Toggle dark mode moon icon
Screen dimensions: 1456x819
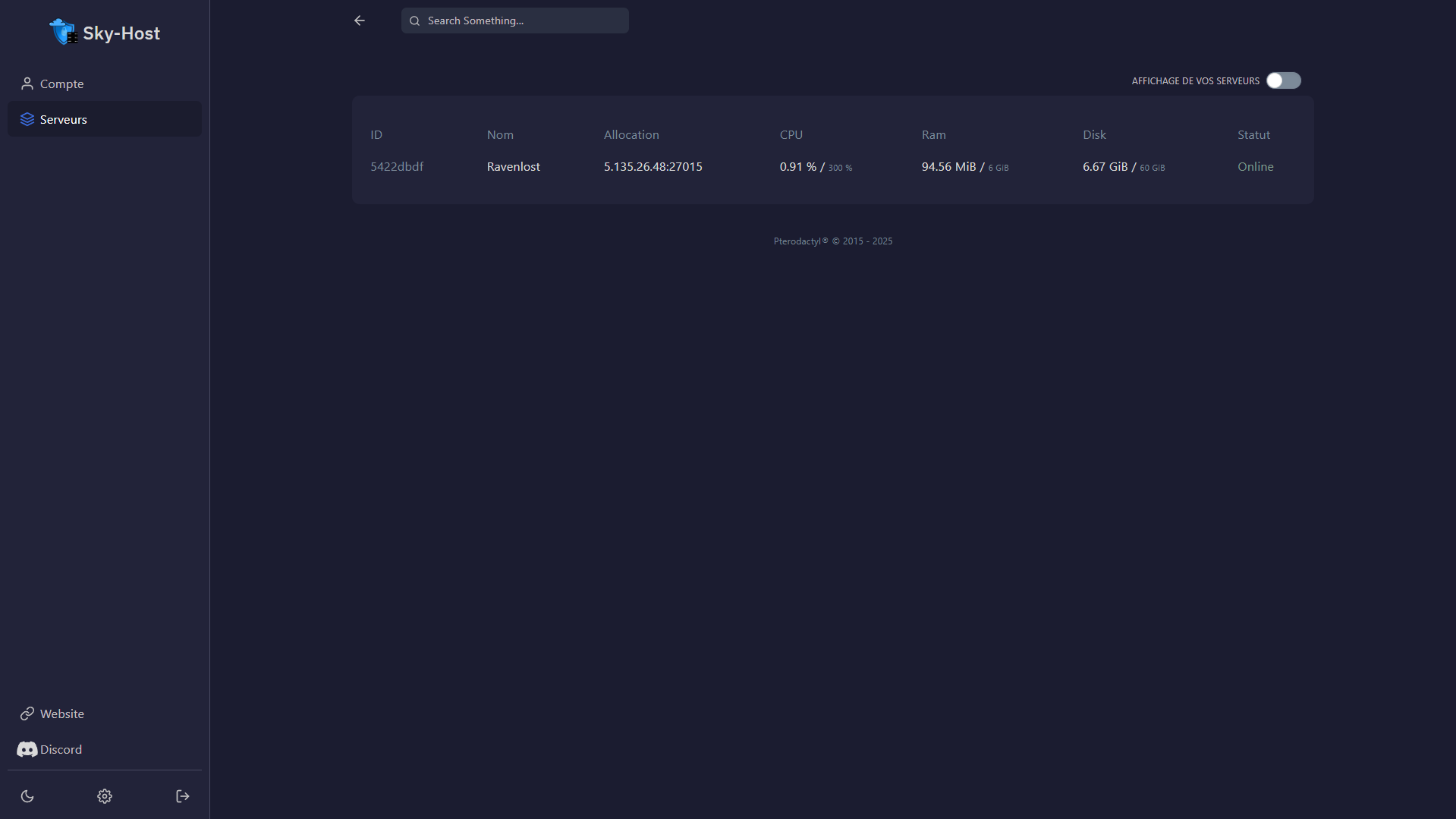(27, 796)
